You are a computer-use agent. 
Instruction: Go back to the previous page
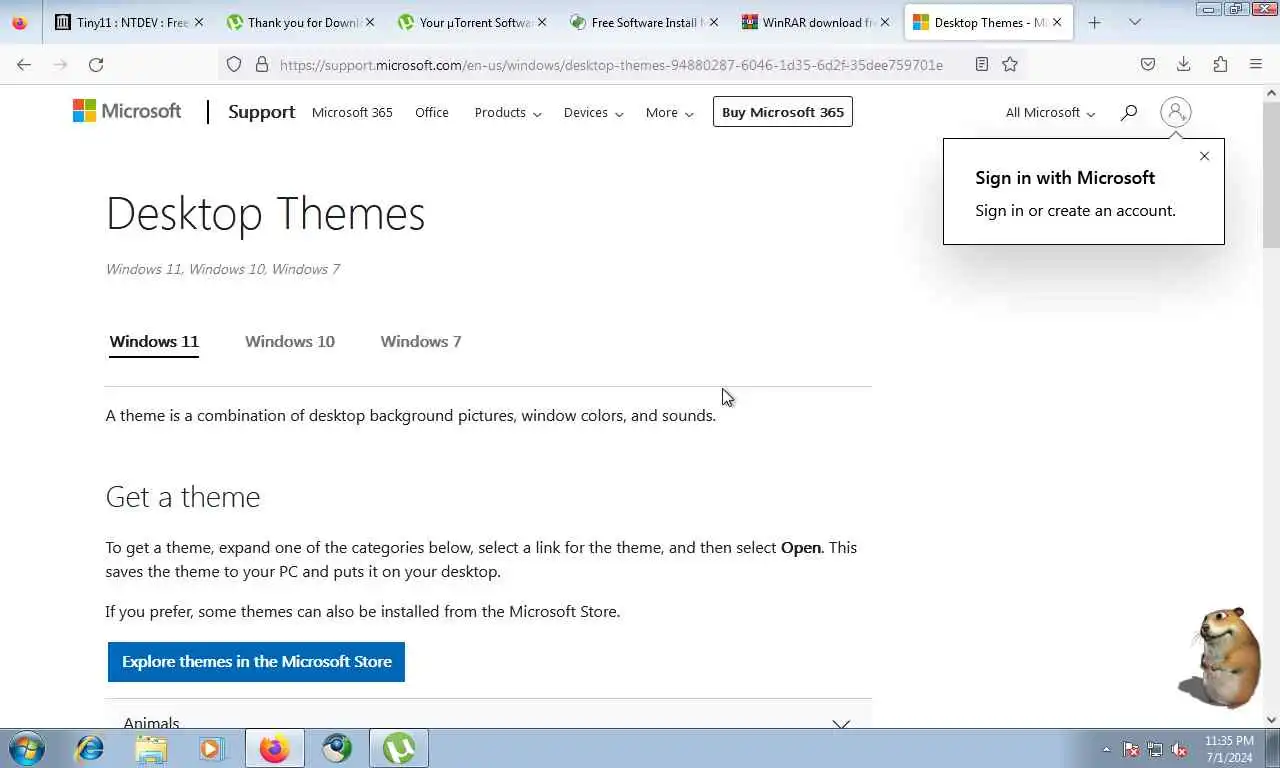[24, 64]
